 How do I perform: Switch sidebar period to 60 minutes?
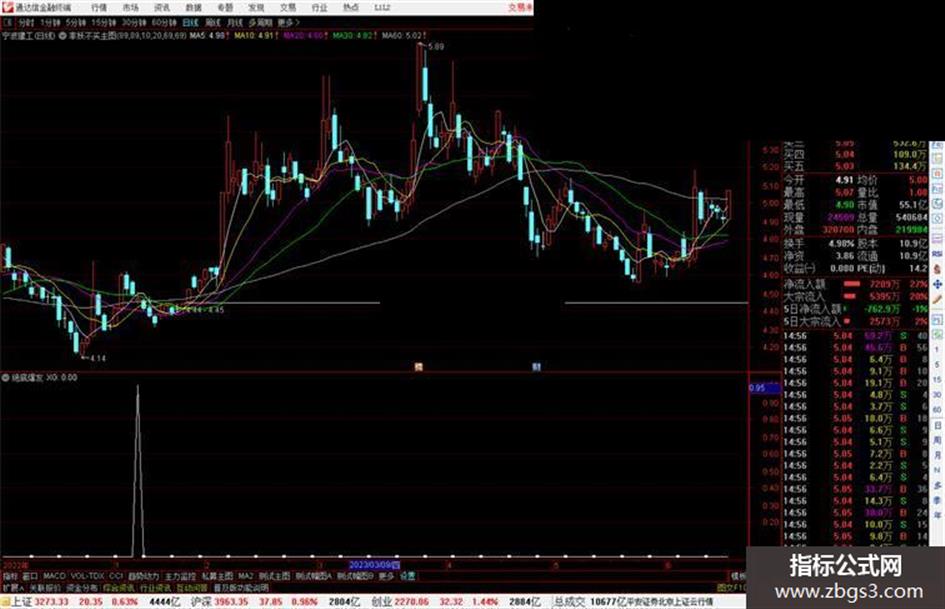click(938, 409)
